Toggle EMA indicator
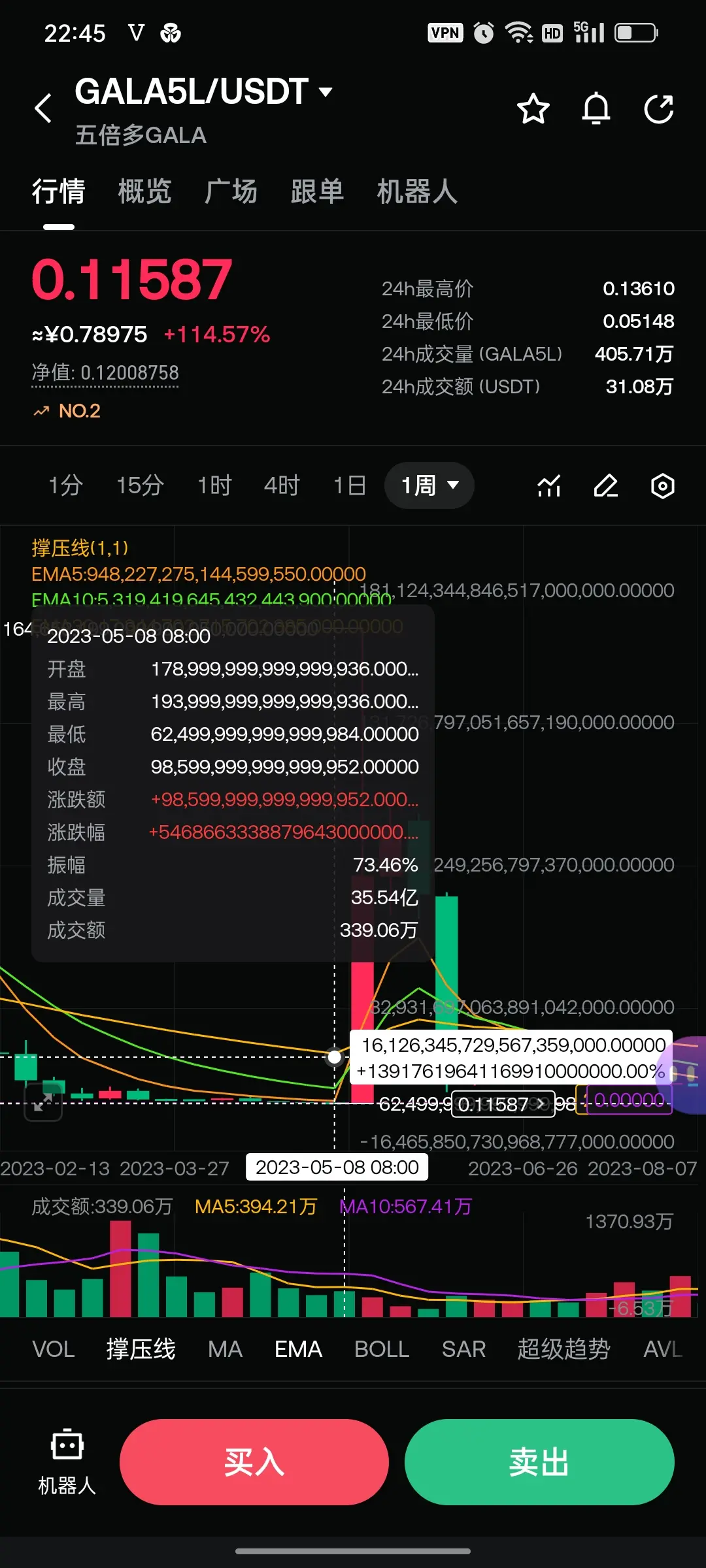The width and height of the screenshot is (706, 1568). [x=298, y=1349]
